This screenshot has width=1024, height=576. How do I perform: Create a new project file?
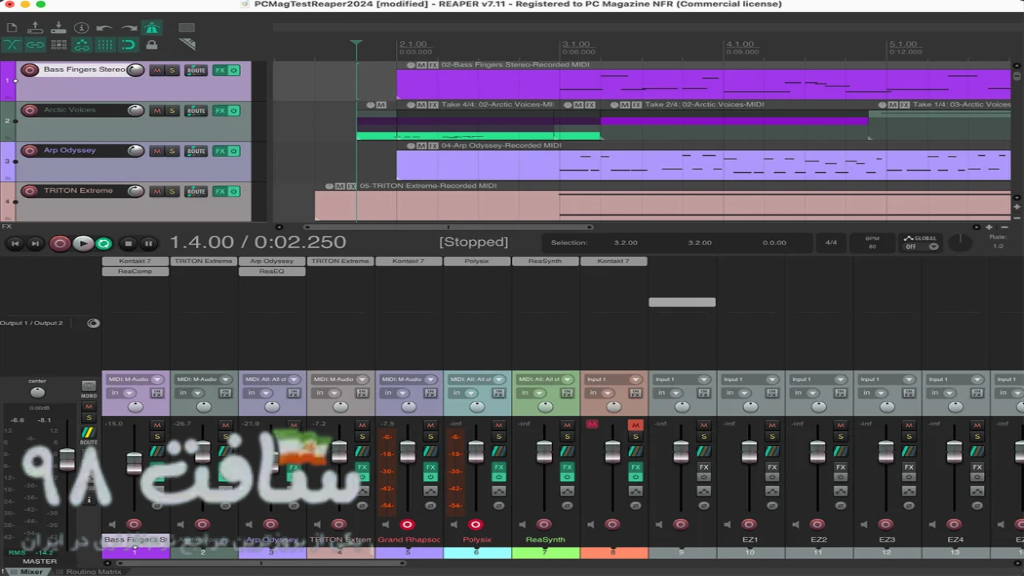(x=12, y=27)
